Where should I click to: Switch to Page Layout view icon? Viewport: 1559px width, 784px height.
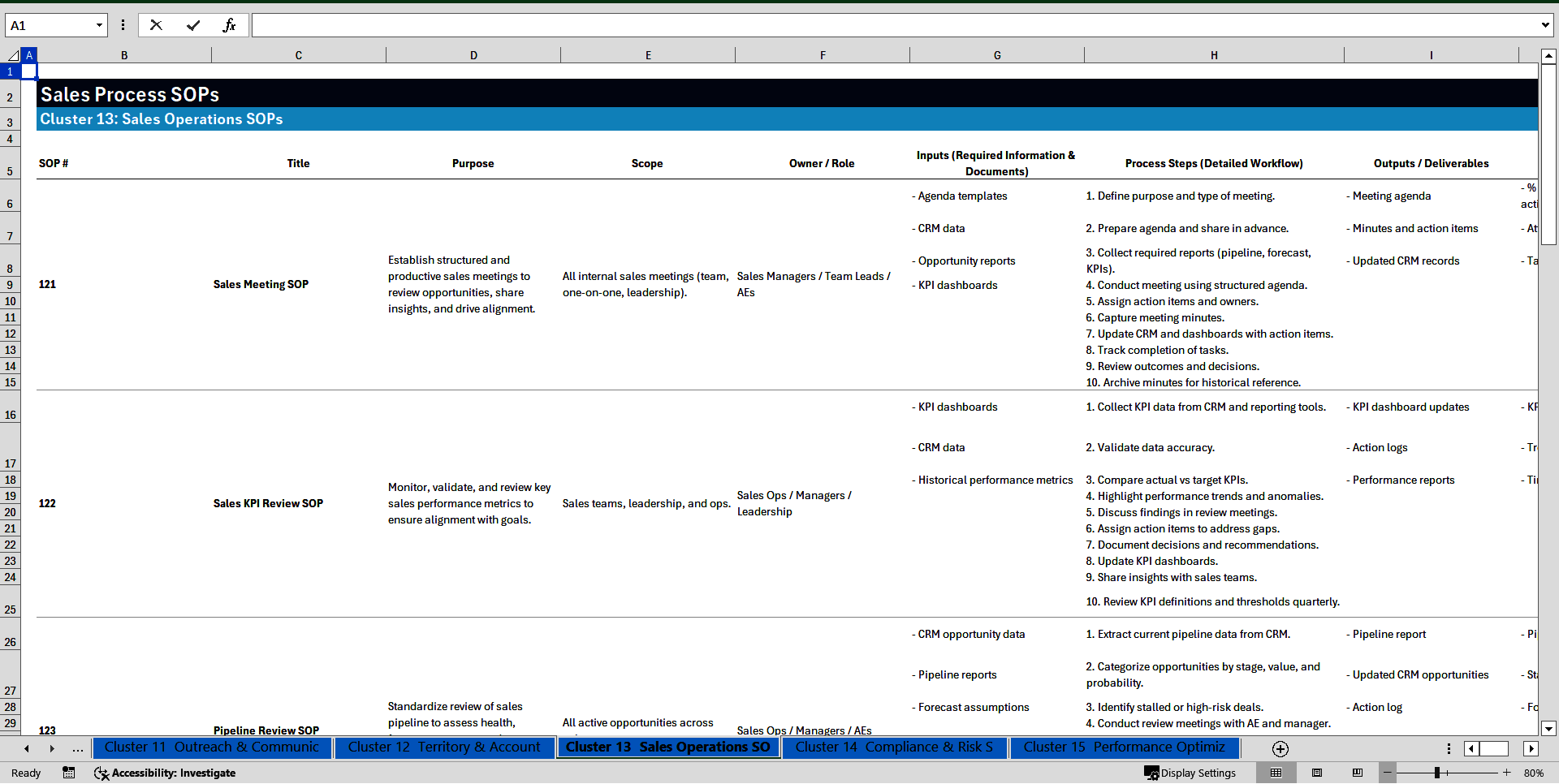pos(1317,773)
